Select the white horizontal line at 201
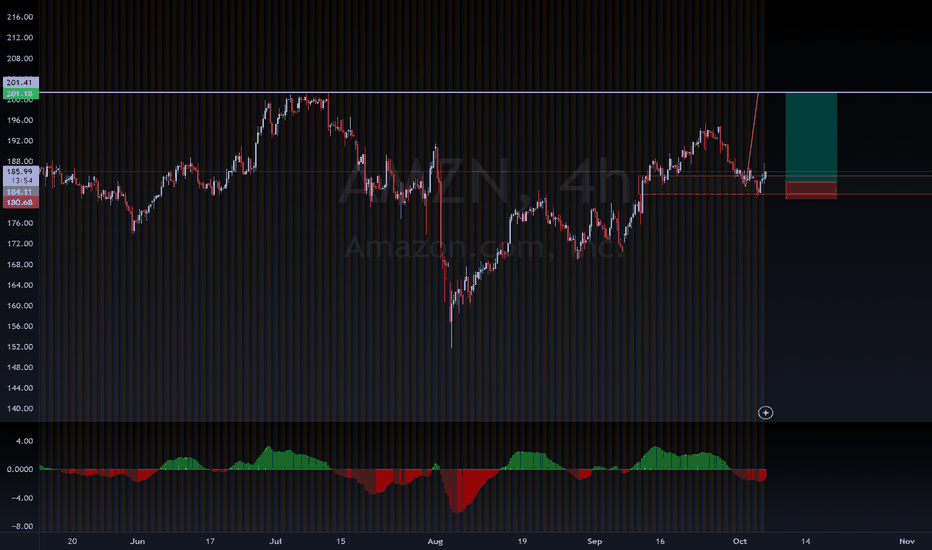 (x=485, y=92)
